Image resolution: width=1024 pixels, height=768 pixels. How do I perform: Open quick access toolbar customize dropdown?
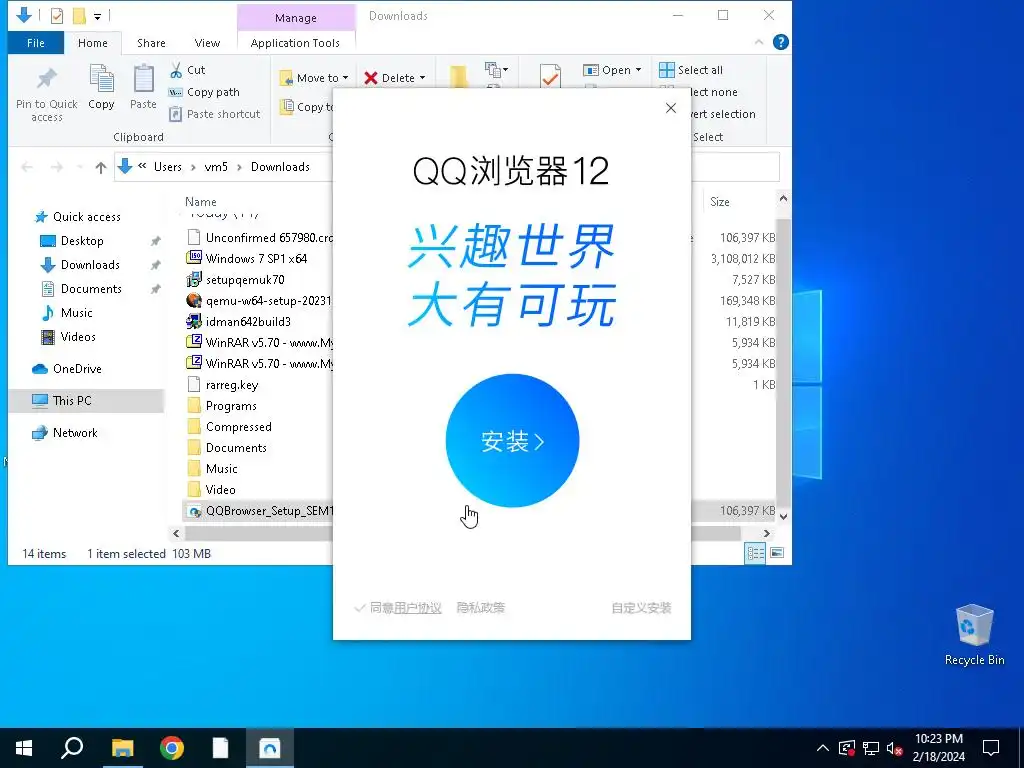point(97,16)
